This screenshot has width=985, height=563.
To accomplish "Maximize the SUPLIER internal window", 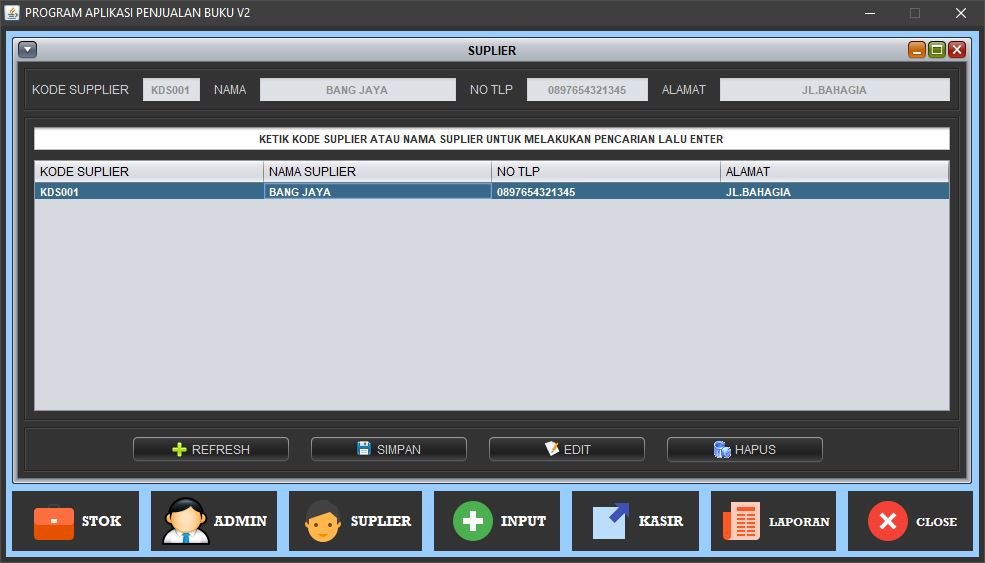I will 937,50.
